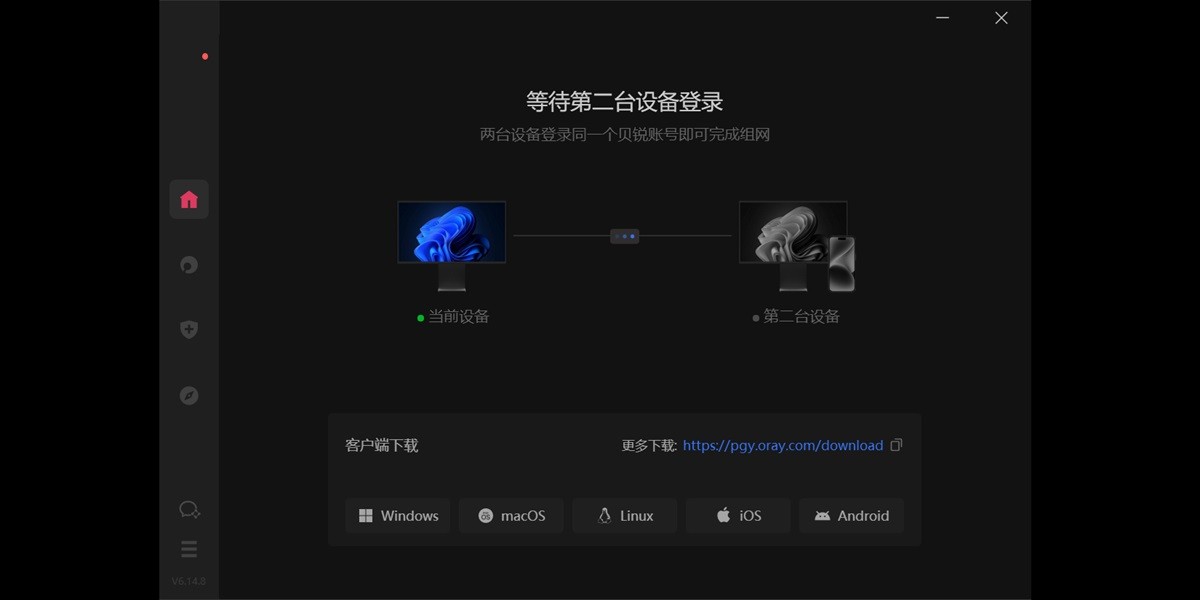Image resolution: width=1200 pixels, height=600 pixels.
Task: Click the red notification dot at the sidebar top
Action: coord(205,57)
